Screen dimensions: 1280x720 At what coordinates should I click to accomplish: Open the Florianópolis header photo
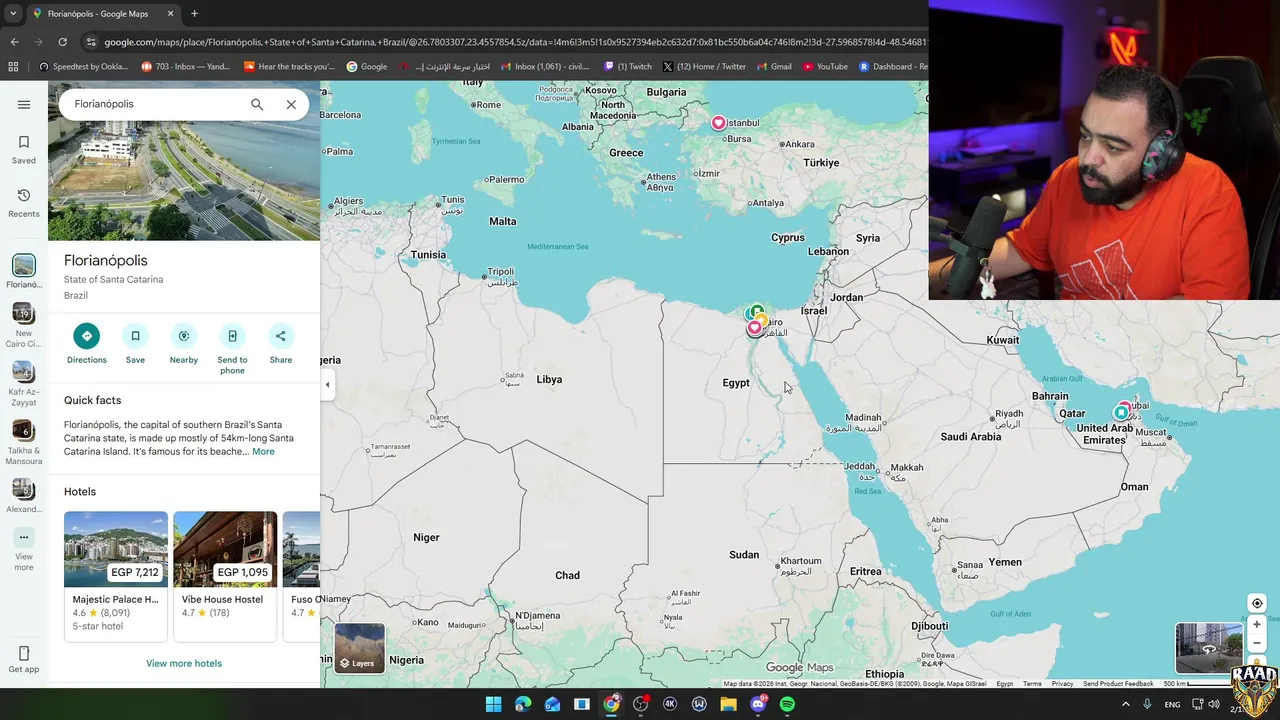[x=184, y=180]
